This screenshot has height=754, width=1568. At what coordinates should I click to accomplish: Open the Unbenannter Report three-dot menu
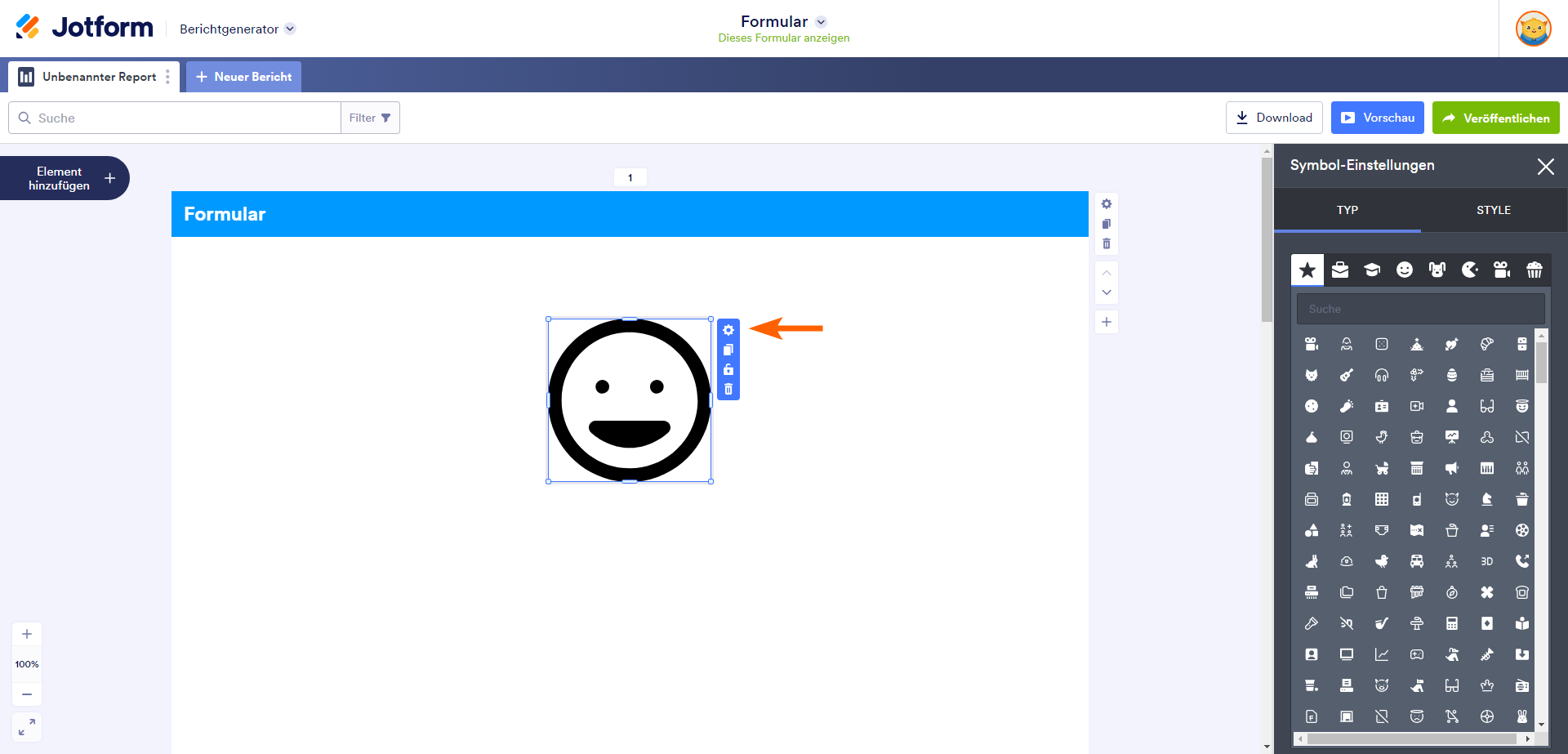pyautogui.click(x=168, y=77)
